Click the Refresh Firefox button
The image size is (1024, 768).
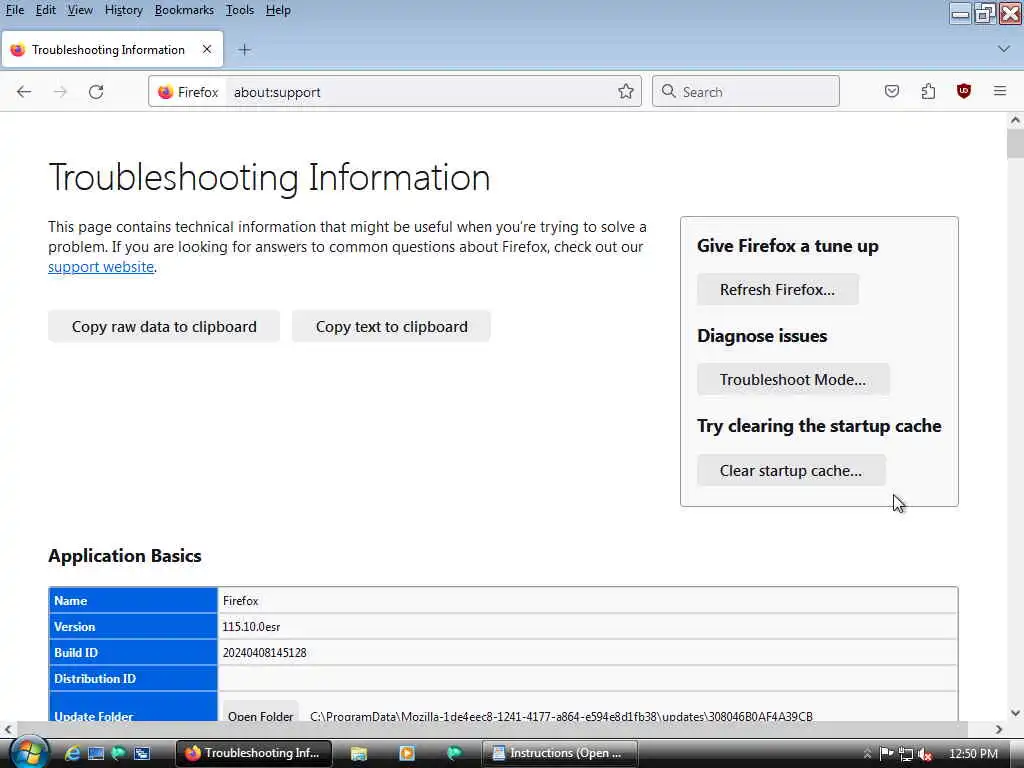click(777, 289)
